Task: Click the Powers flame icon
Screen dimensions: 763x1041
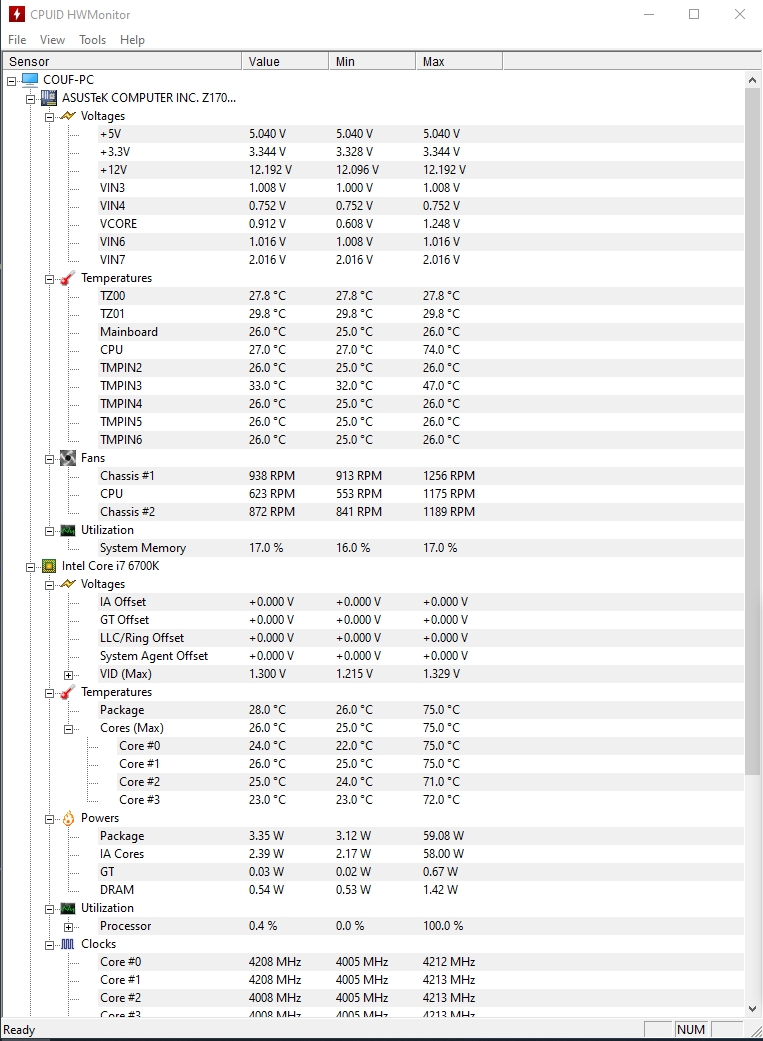Action: [x=67, y=818]
